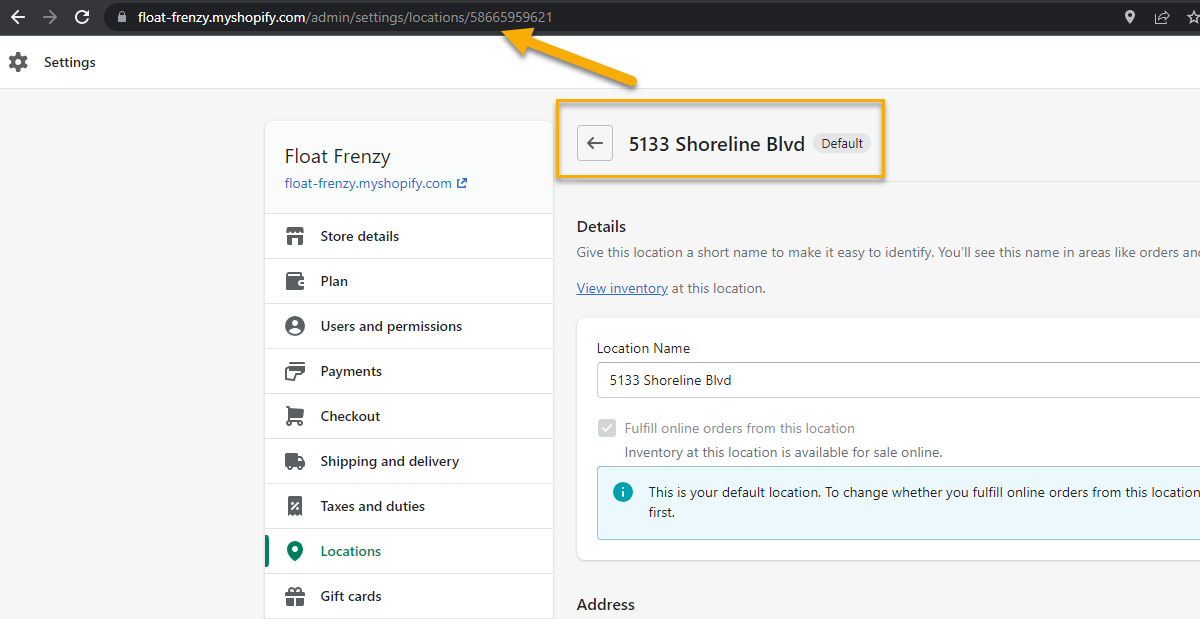Screen dimensions: 1200x619
Task: Select Locations in the settings sidebar
Action: pyautogui.click(x=350, y=551)
